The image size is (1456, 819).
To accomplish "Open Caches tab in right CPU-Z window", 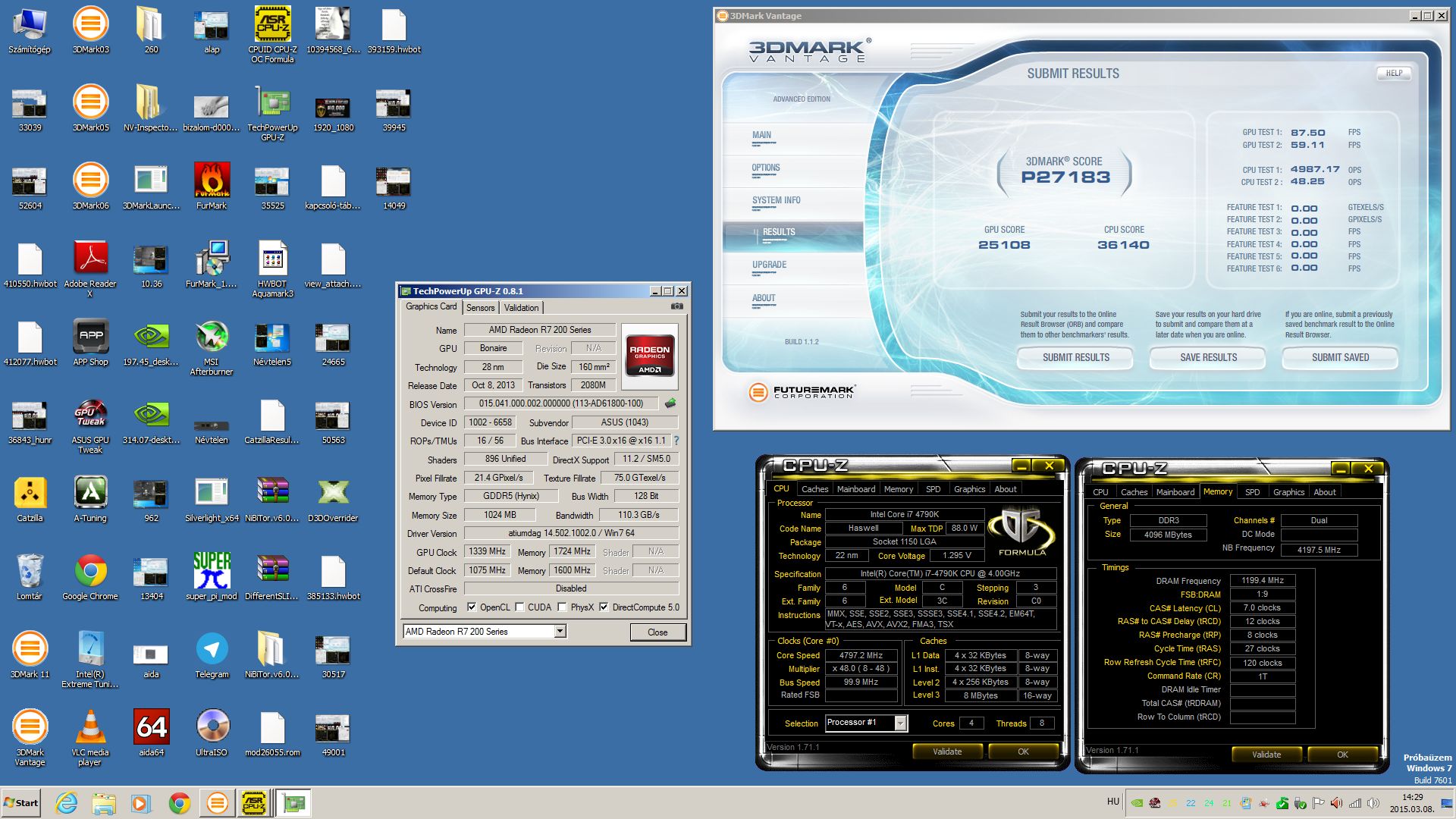I will [x=1134, y=492].
